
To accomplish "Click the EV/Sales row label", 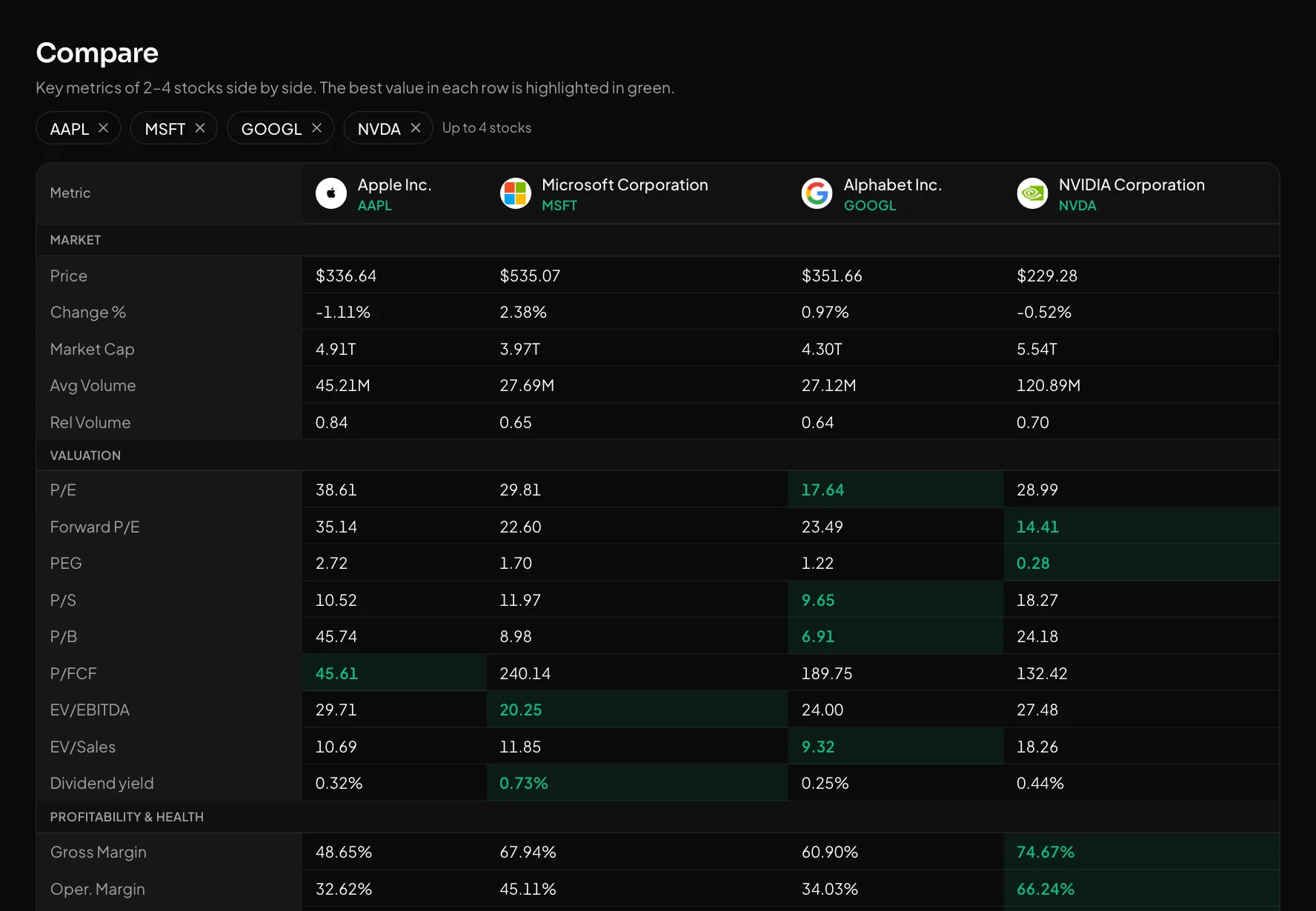I will tap(83, 747).
